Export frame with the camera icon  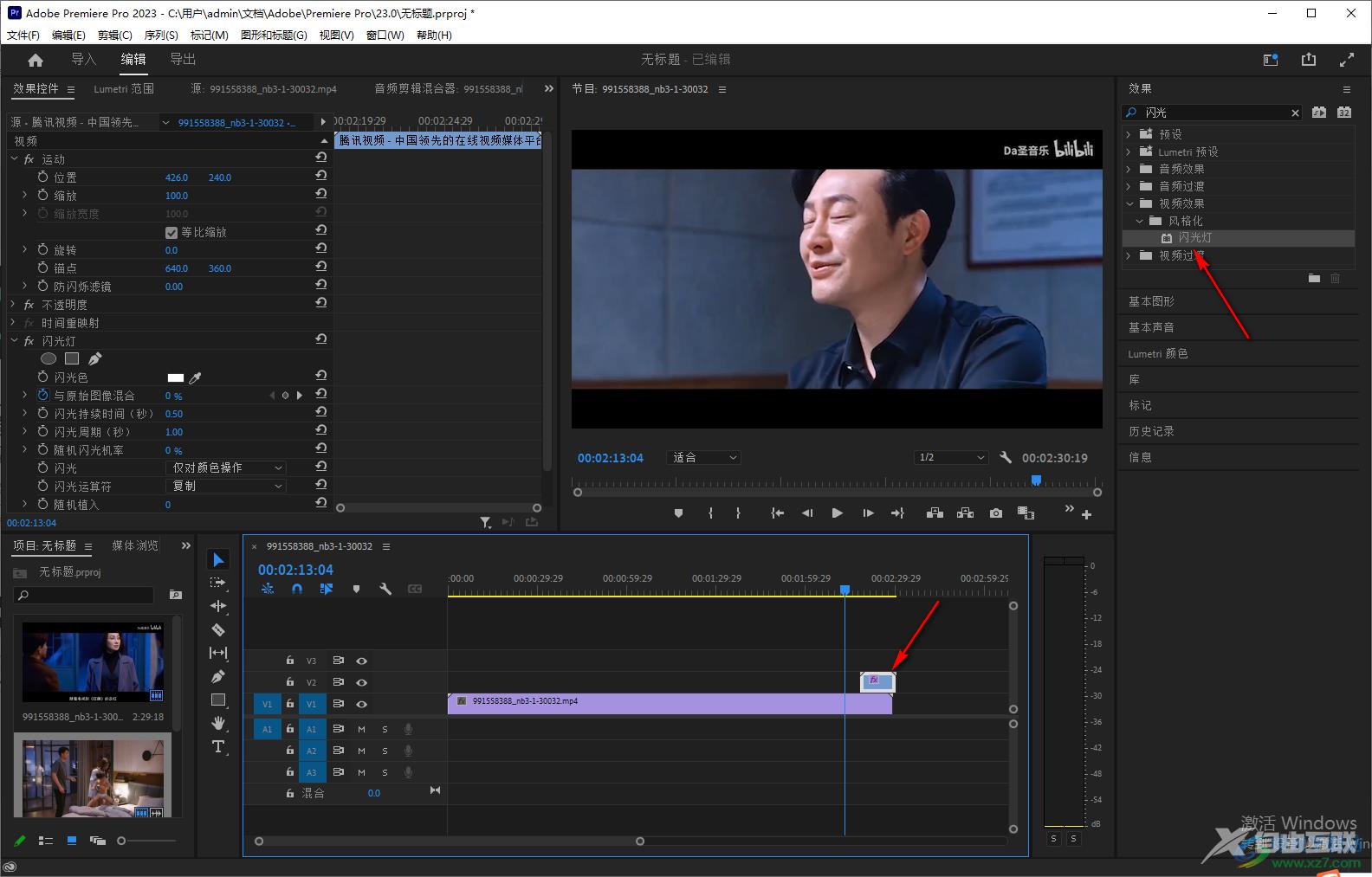point(996,513)
